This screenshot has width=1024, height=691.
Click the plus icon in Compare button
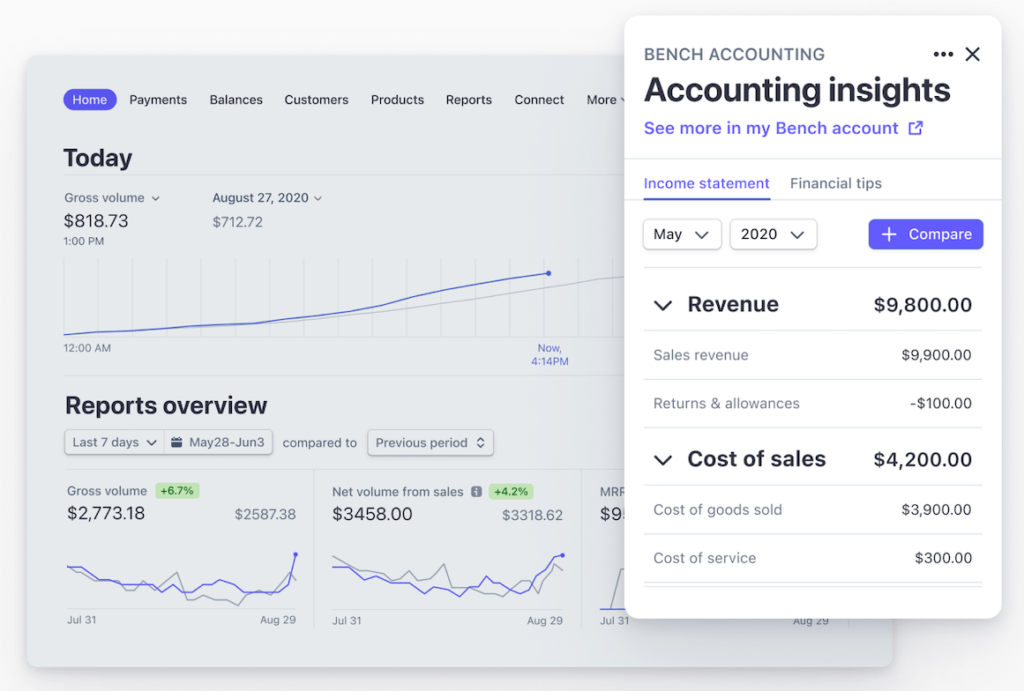pos(889,234)
